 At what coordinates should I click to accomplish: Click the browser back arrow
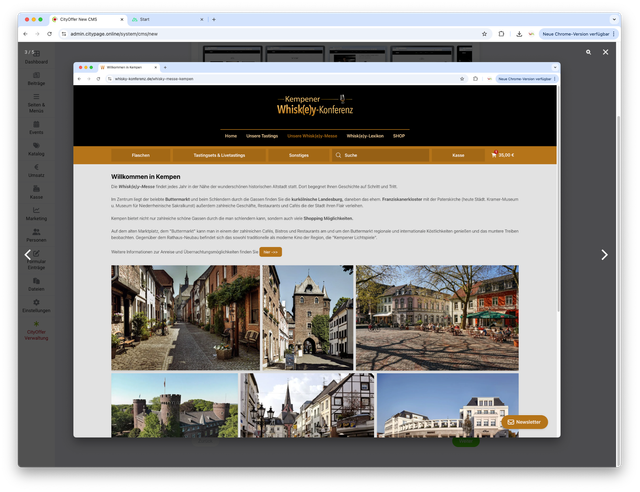click(x=25, y=33)
